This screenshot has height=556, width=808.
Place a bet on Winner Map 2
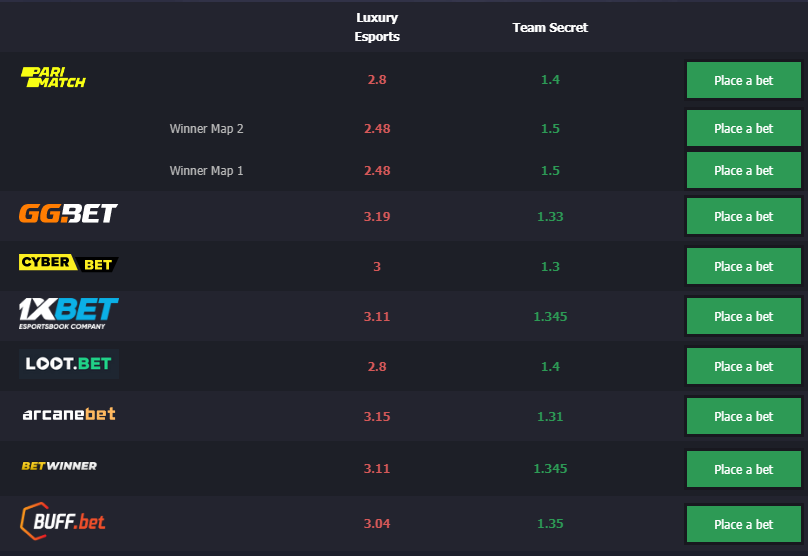(744, 128)
